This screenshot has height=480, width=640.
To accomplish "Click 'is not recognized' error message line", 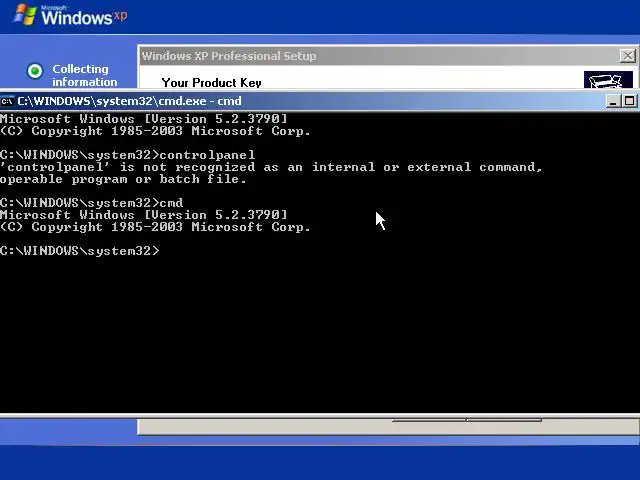I will (x=271, y=167).
